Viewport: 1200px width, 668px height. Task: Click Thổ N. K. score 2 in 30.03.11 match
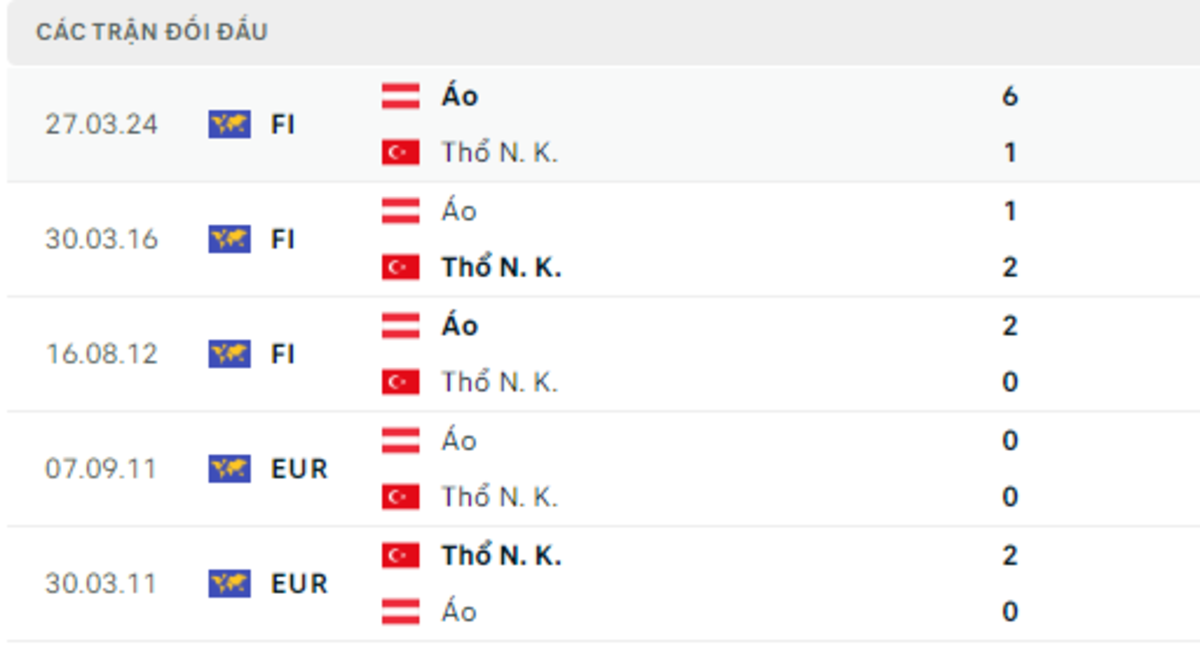[x=1009, y=555]
